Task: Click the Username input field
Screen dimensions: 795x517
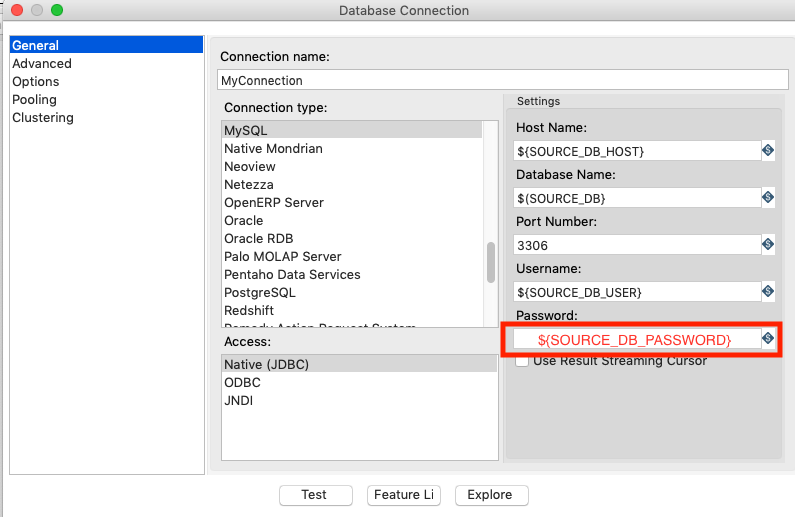Action: point(637,292)
